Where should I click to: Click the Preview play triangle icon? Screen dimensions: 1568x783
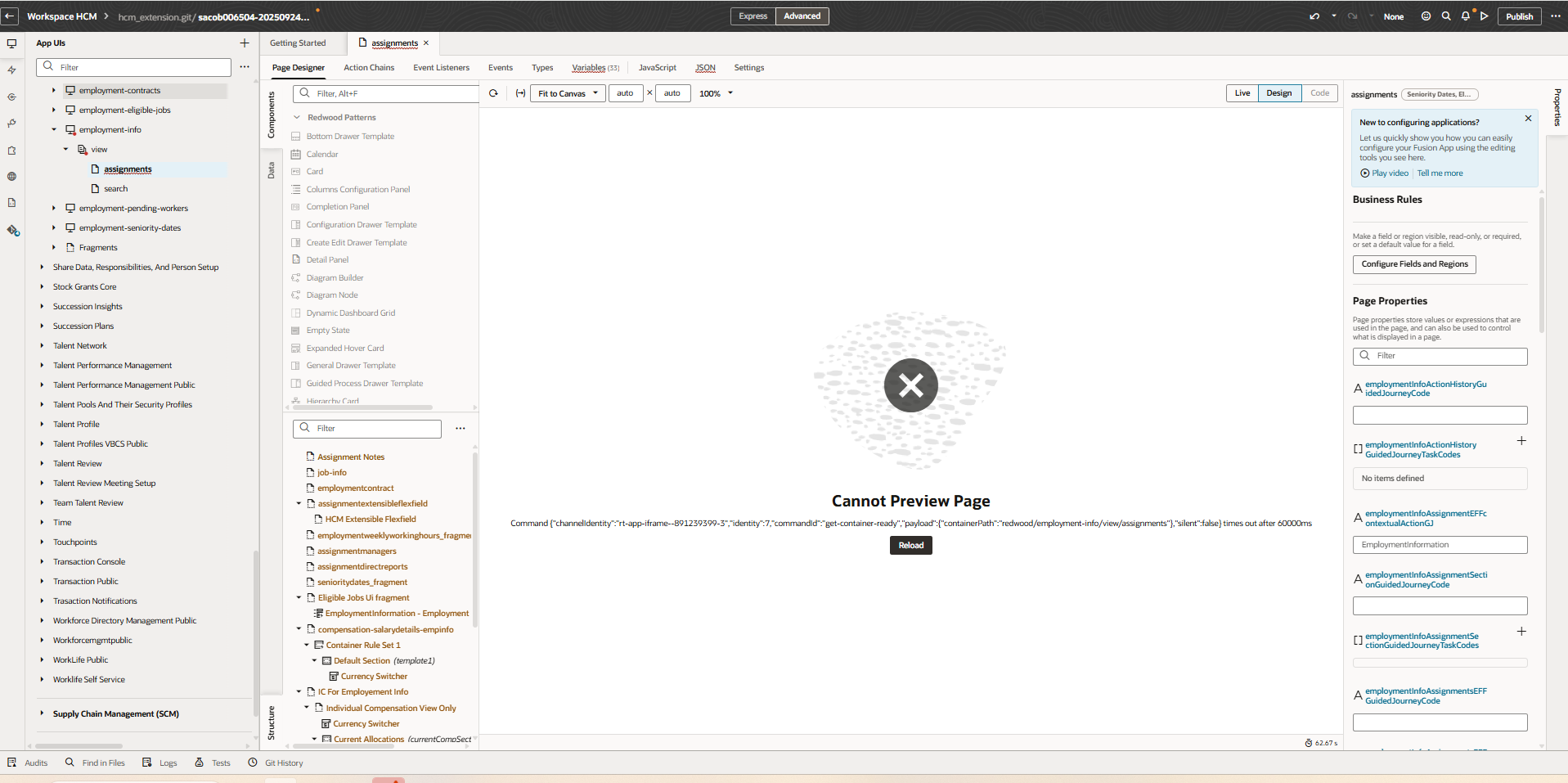pyautogui.click(x=1485, y=16)
